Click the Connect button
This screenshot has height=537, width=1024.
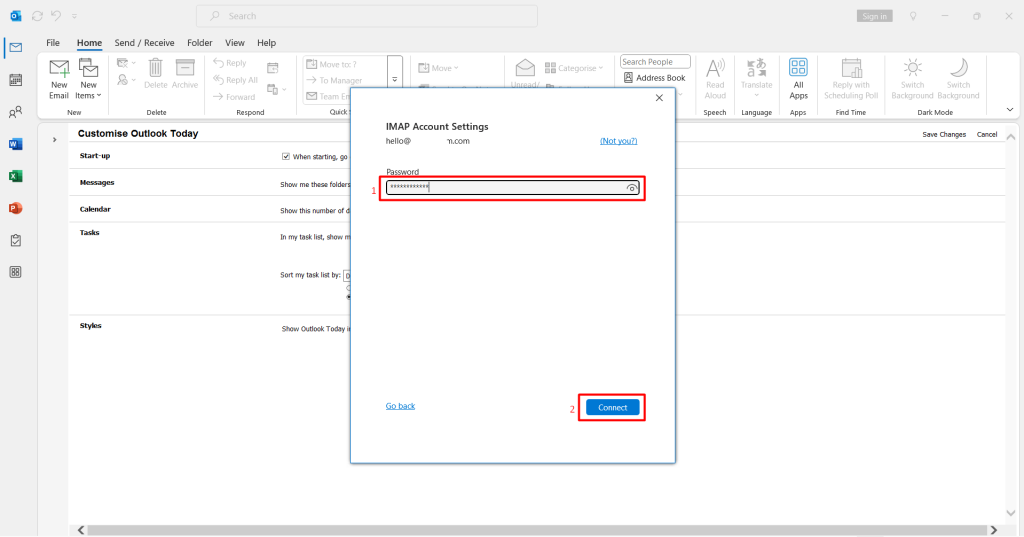coord(613,408)
